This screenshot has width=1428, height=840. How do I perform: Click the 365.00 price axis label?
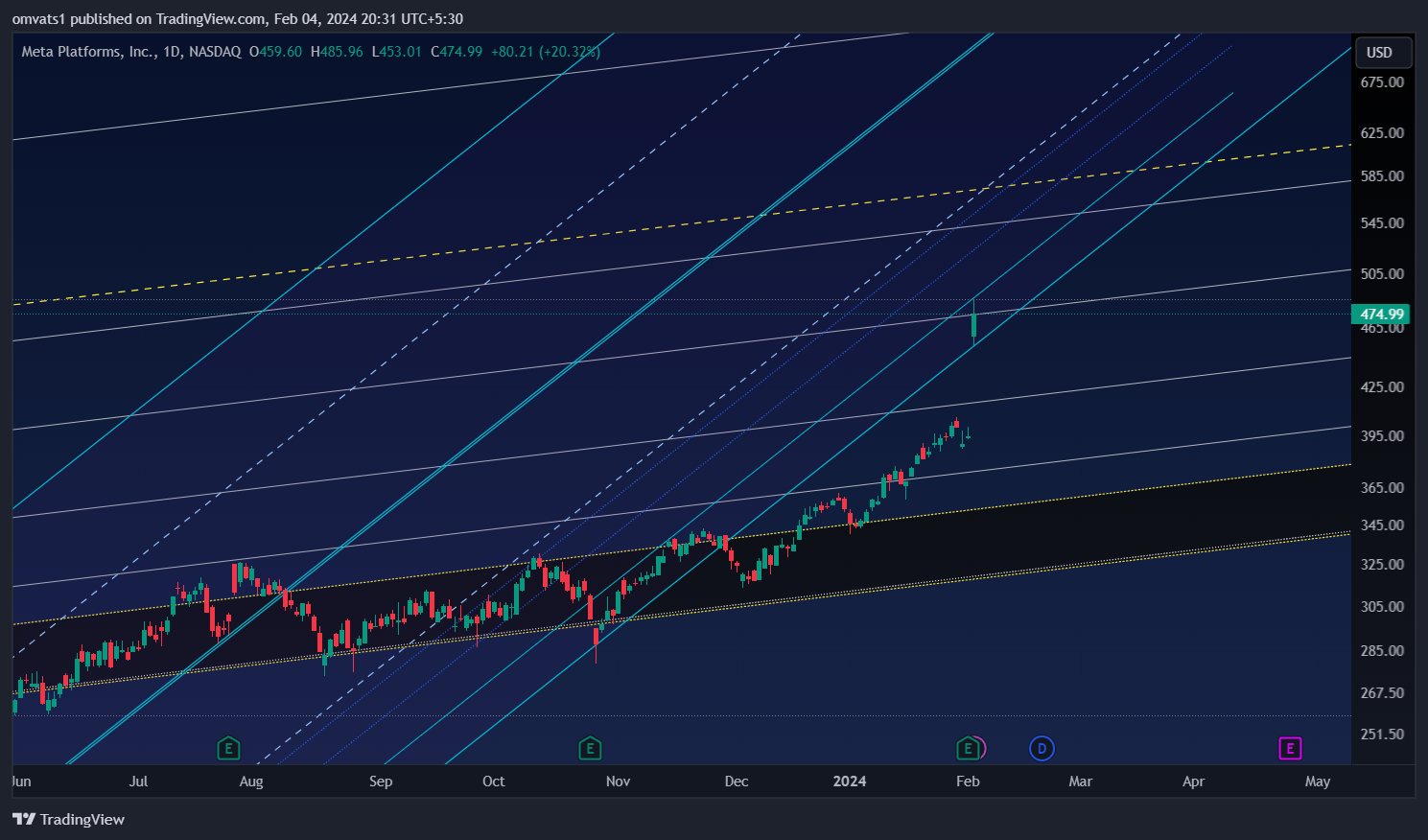pos(1382,488)
